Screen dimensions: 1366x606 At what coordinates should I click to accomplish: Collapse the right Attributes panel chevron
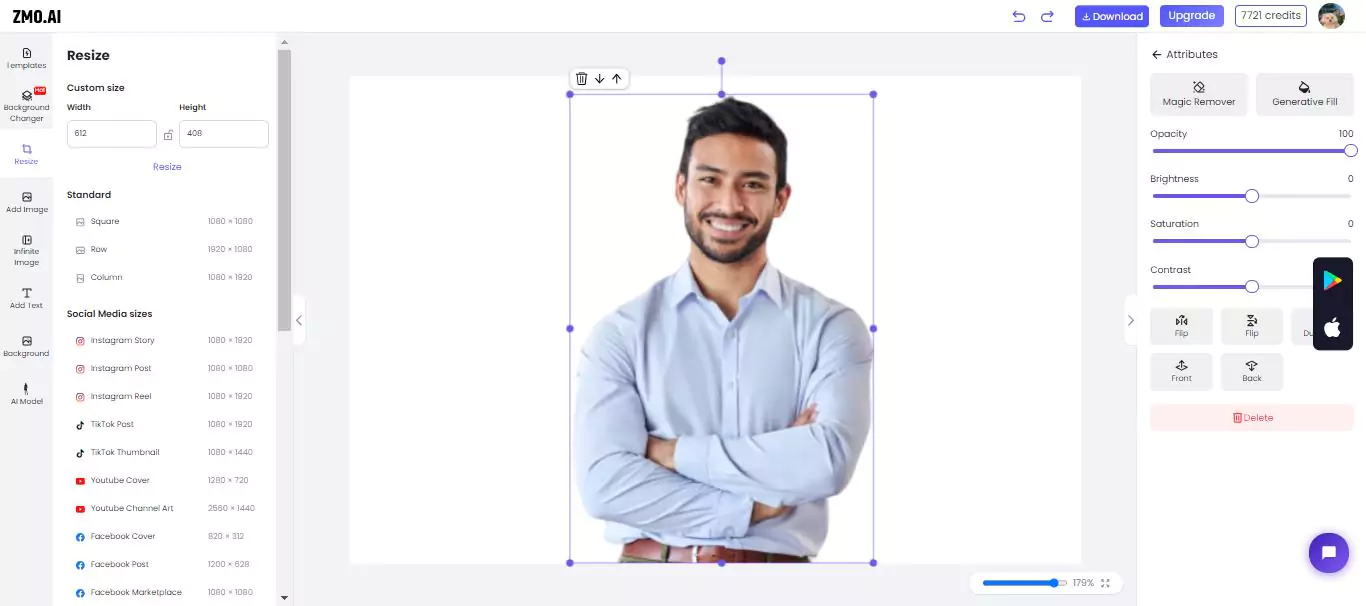(x=1131, y=320)
